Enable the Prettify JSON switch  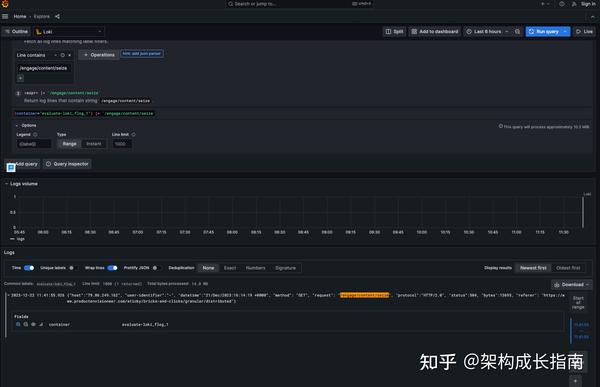tap(155, 268)
